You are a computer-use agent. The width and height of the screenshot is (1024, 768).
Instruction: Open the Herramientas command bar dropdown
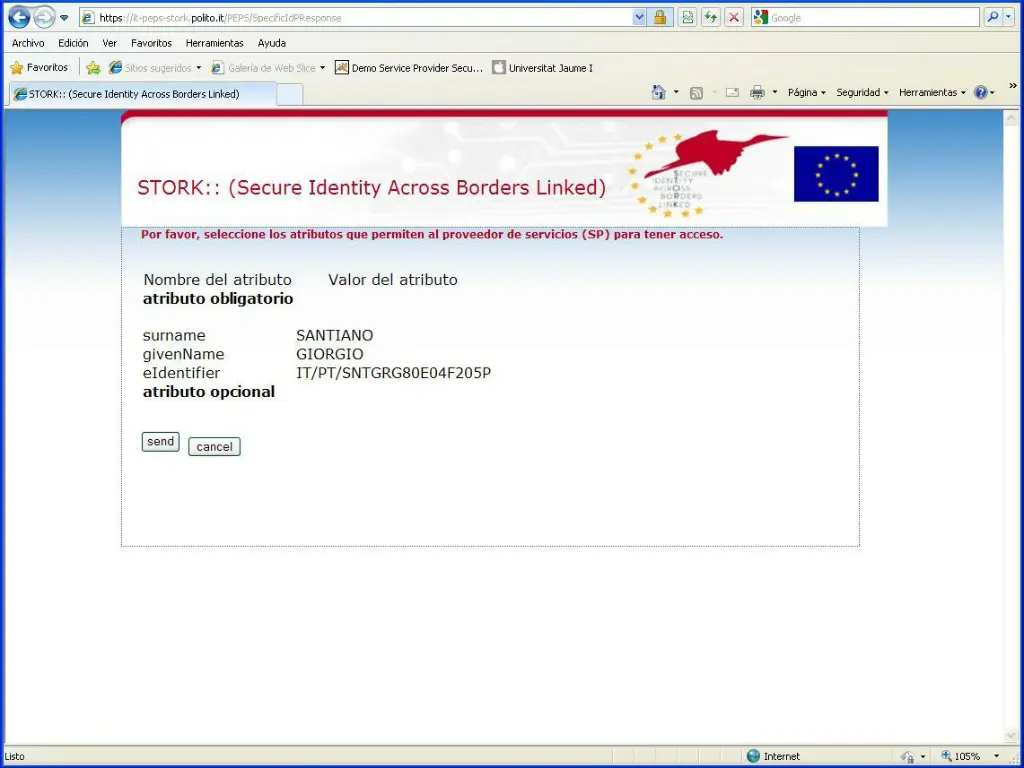click(932, 93)
